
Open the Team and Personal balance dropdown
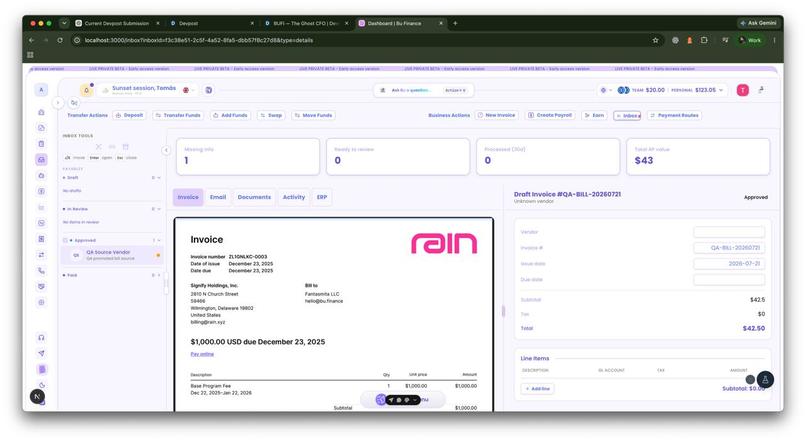(x=672, y=90)
